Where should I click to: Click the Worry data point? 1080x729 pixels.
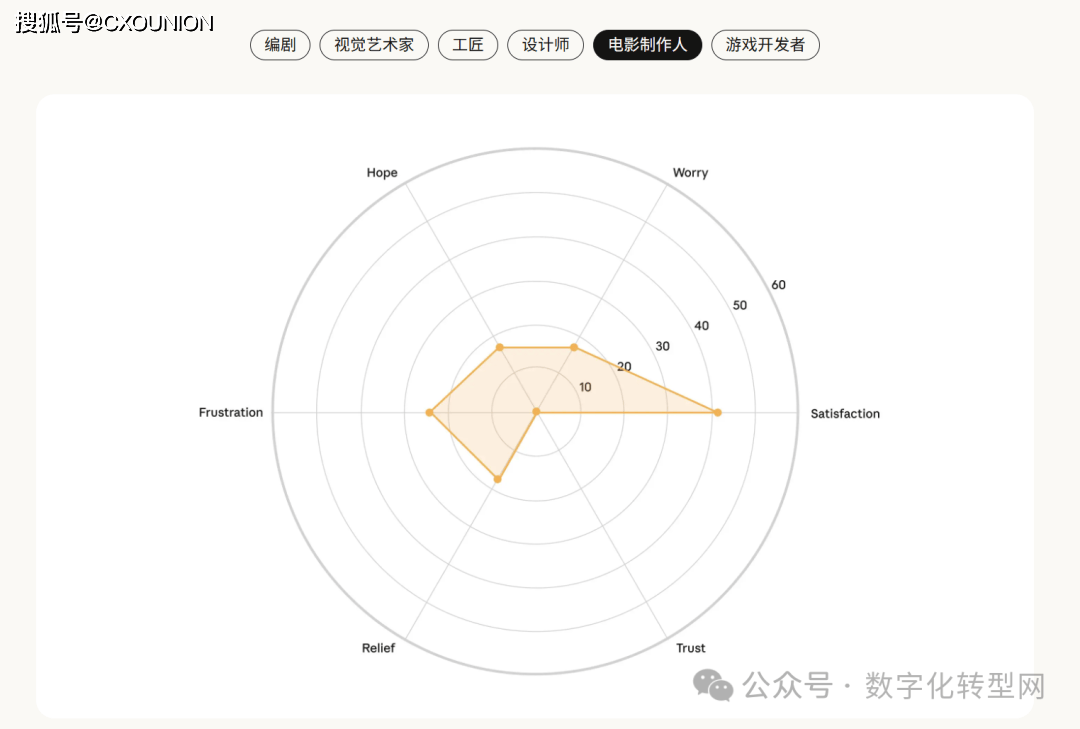click(x=574, y=347)
